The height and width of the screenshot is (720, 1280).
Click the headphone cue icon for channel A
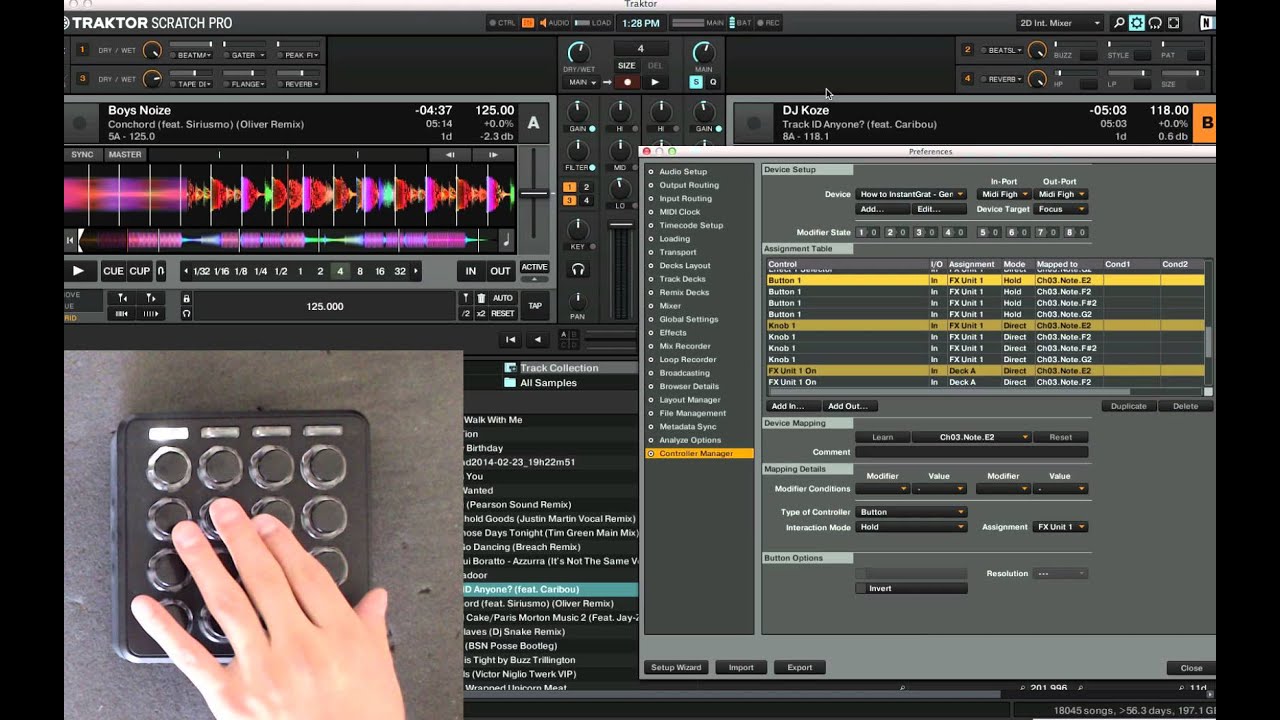click(x=577, y=270)
